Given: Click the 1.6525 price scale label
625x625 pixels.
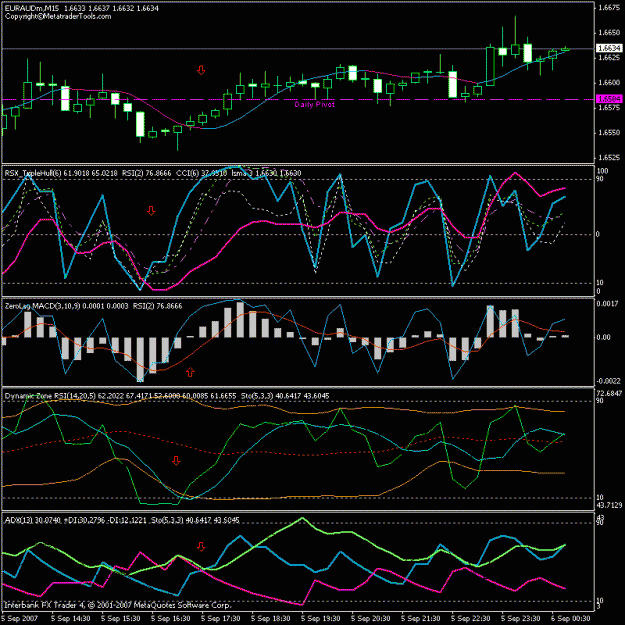Looking at the screenshot, I should (x=609, y=157).
